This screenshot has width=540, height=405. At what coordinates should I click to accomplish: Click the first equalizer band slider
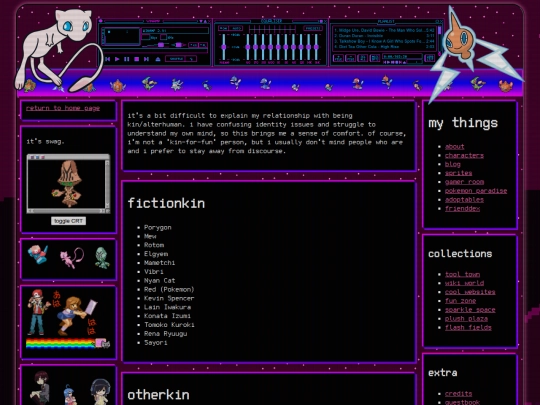click(x=248, y=47)
